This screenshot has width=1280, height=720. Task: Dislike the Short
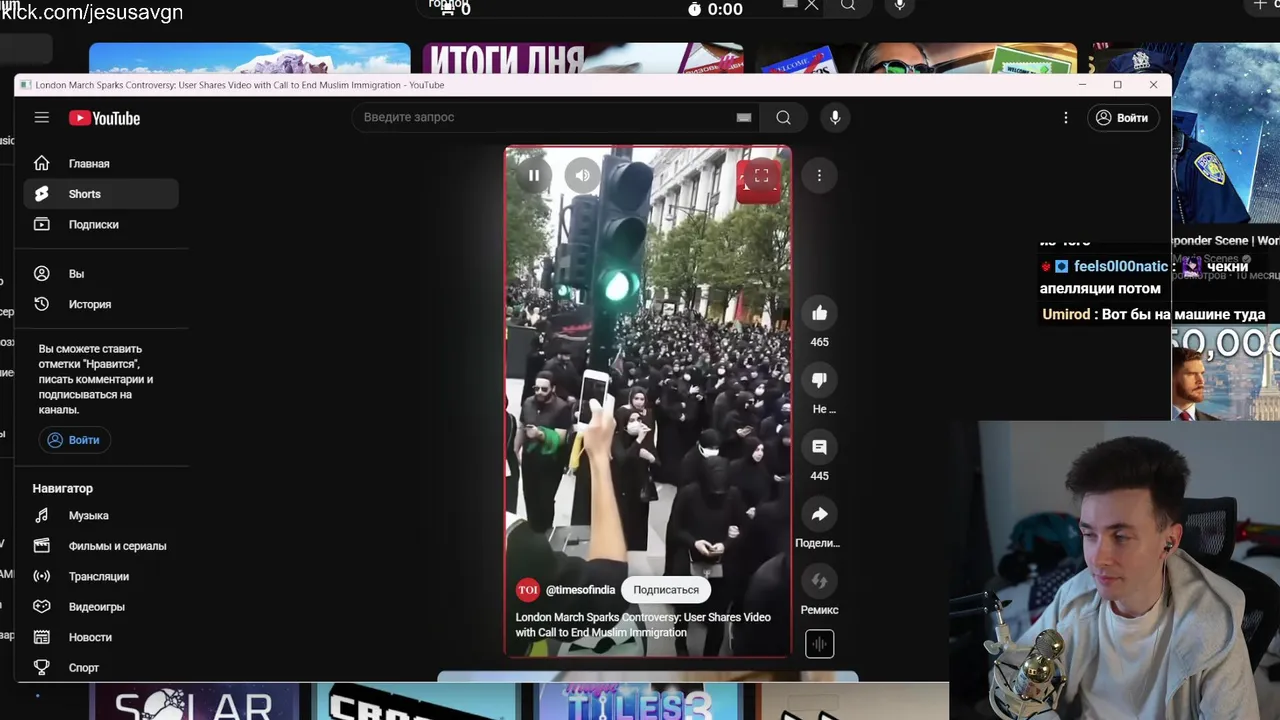coord(819,380)
